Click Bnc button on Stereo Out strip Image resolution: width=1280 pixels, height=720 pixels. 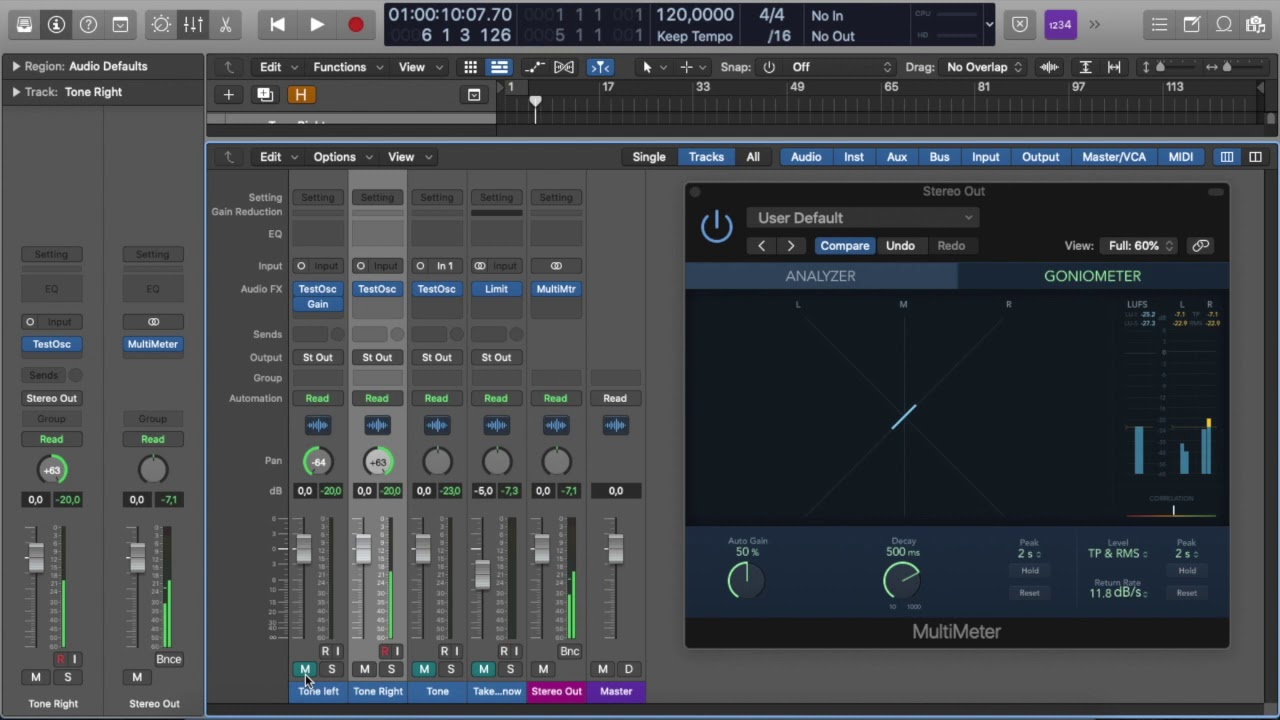click(570, 651)
